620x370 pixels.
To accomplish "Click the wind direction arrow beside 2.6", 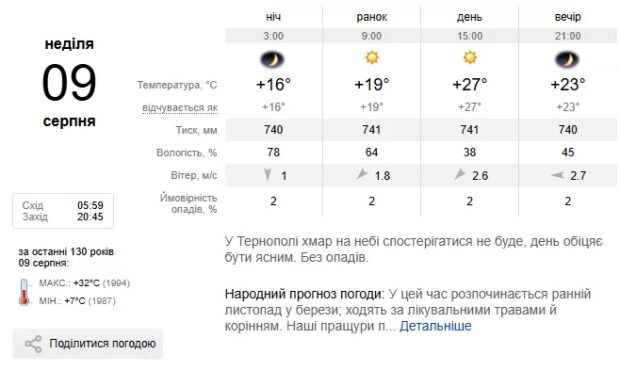I will (460, 174).
